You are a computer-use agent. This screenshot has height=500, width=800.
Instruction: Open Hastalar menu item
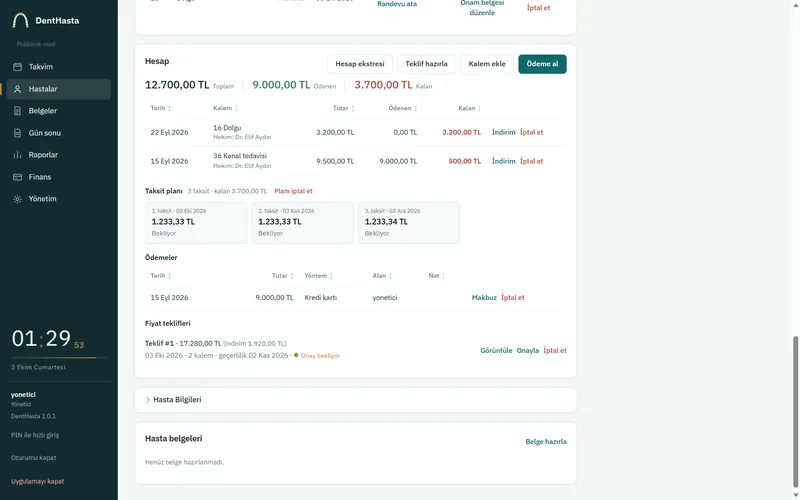[x=59, y=89]
